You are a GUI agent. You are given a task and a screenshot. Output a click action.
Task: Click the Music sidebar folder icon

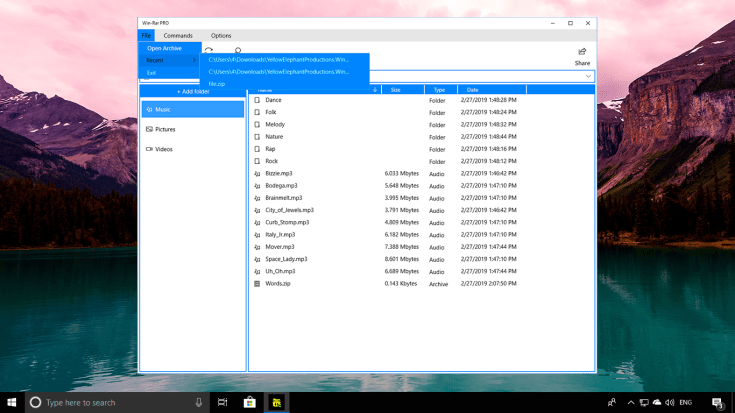(149, 109)
